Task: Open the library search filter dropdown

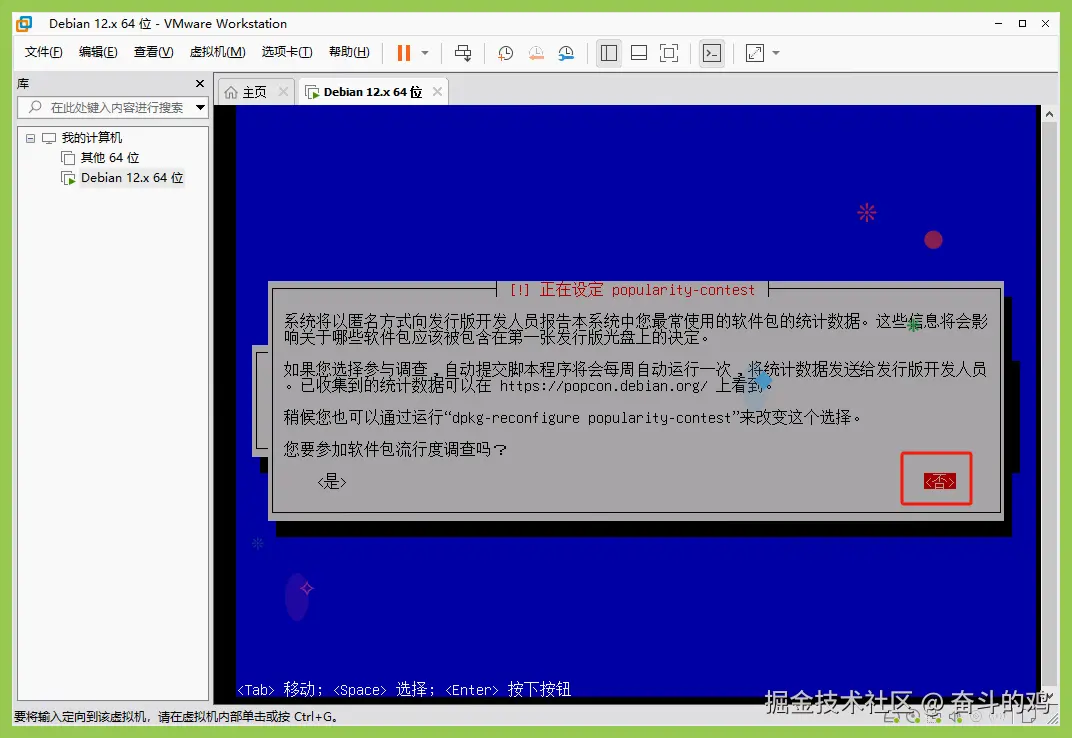Action: click(x=200, y=107)
